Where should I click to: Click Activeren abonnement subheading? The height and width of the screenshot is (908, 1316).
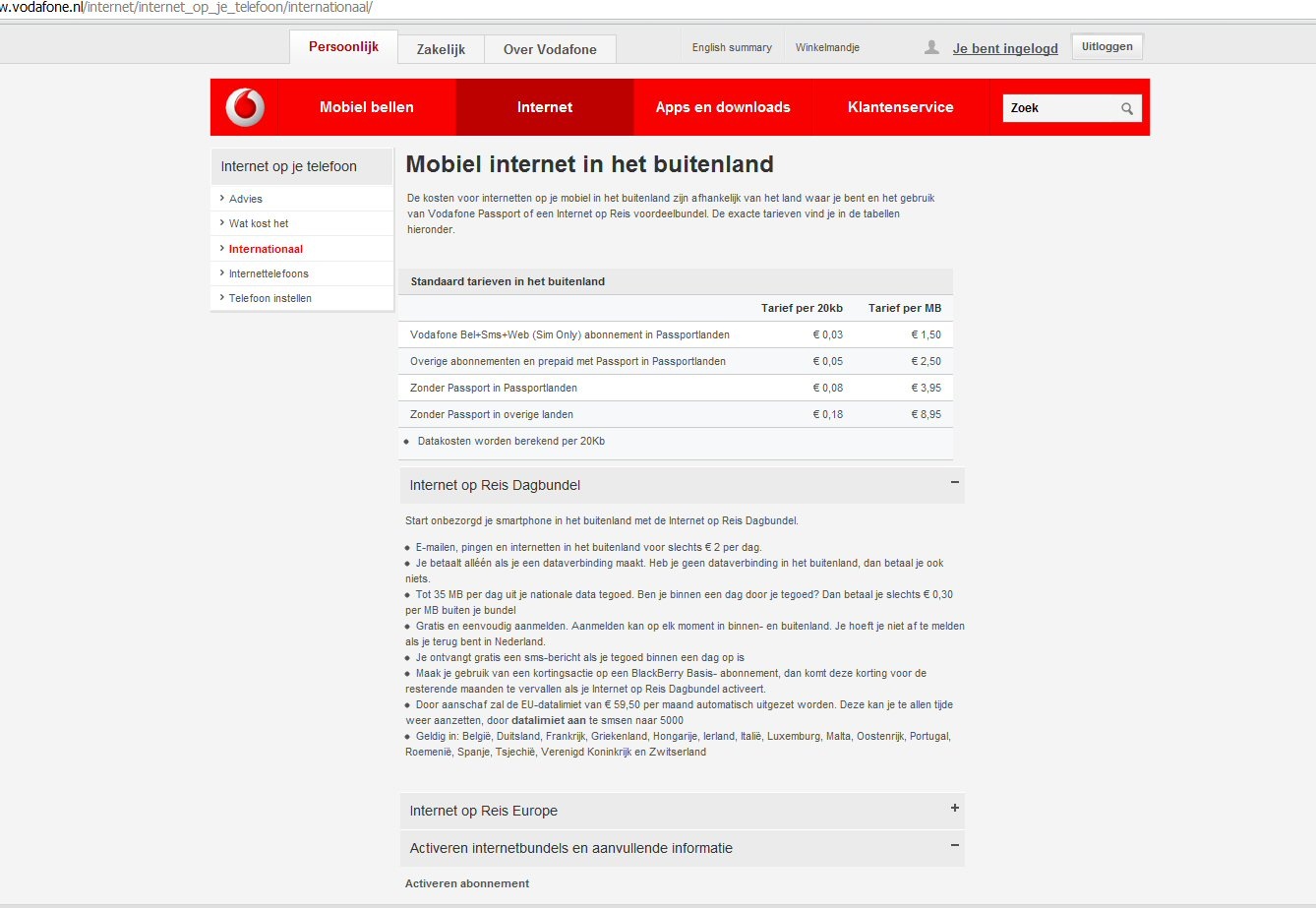467,883
